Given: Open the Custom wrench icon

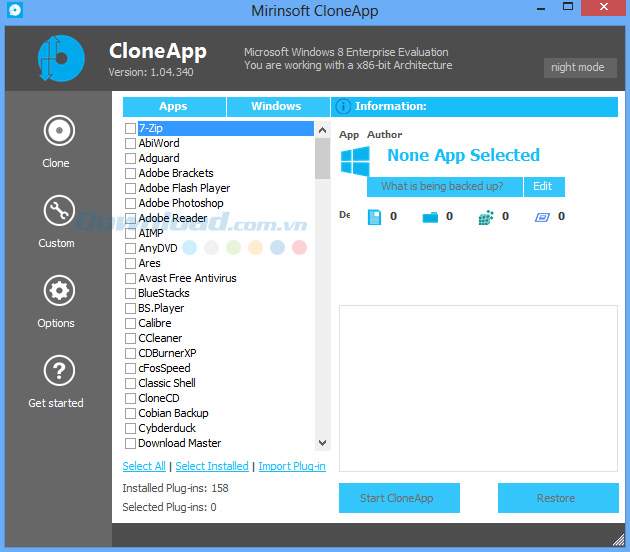Looking at the screenshot, I should [59, 211].
